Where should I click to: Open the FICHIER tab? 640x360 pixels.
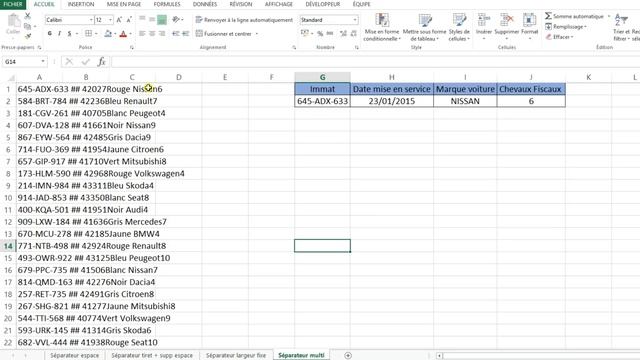(x=13, y=4)
